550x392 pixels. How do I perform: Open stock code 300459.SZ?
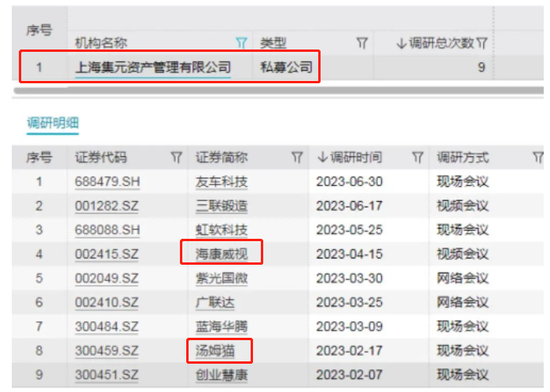click(107, 351)
